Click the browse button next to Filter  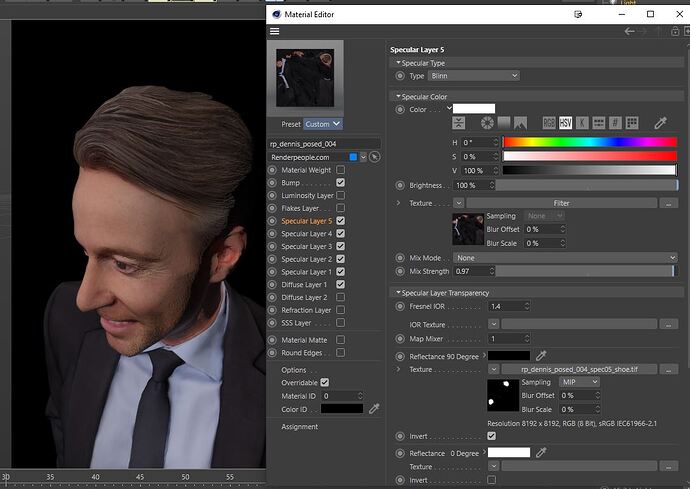668,203
